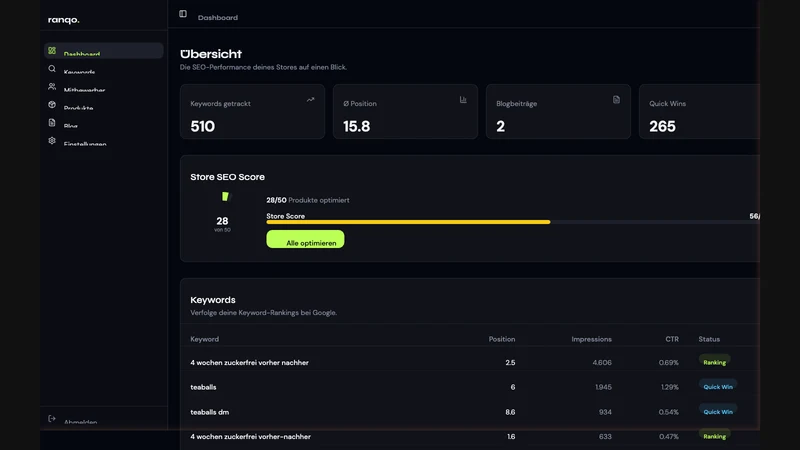This screenshot has width=800, height=450.
Task: Click the position 8.6 value
Action: [510, 412]
